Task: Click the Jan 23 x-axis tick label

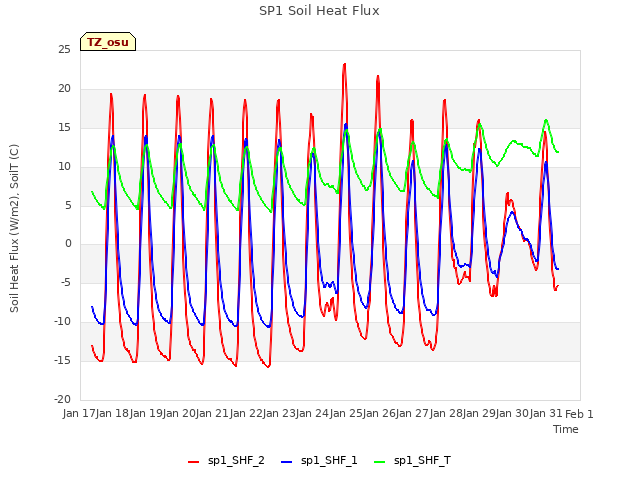Action: tap(279, 414)
